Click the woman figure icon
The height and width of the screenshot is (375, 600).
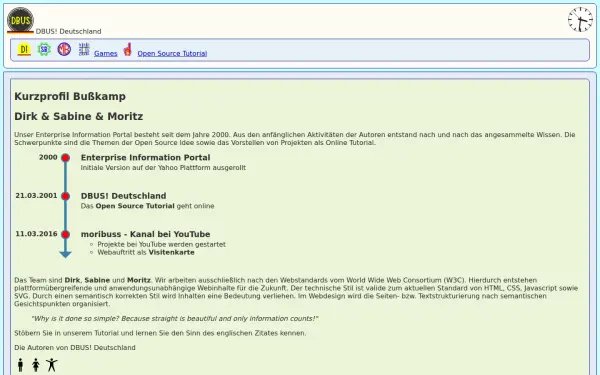coord(36,365)
